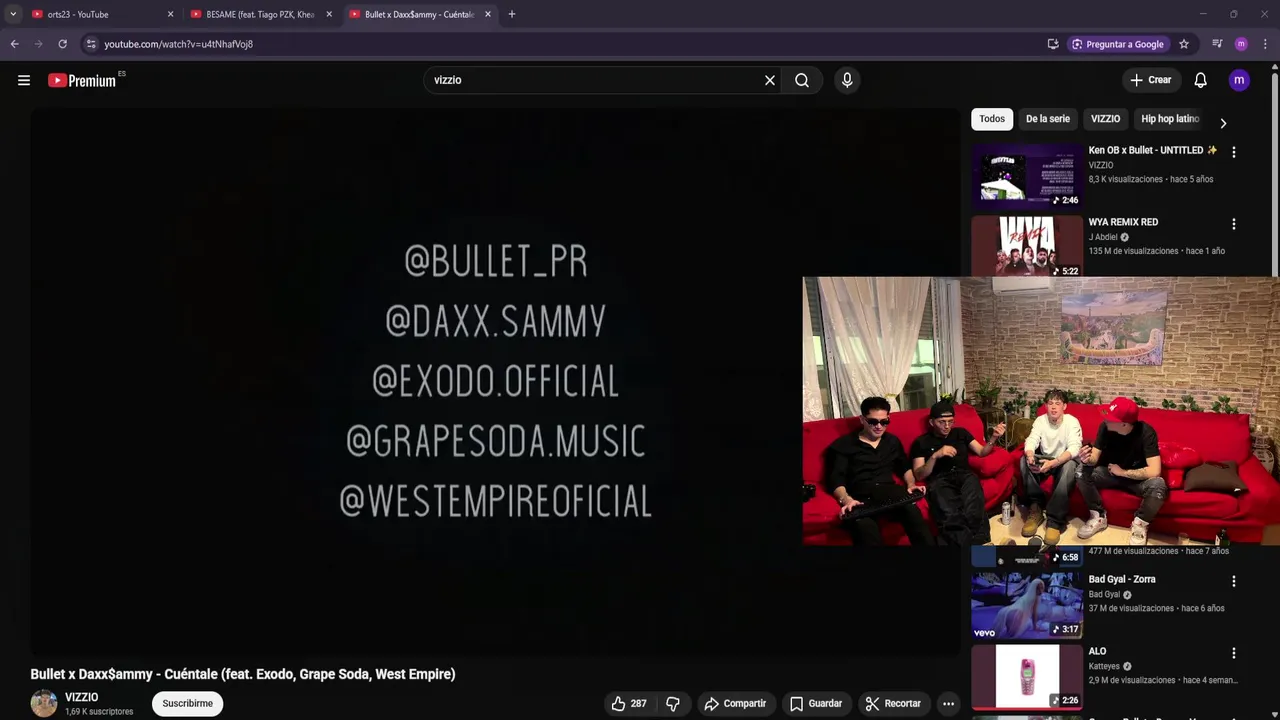
Task: Start voice search with the microphone
Action: point(847,80)
